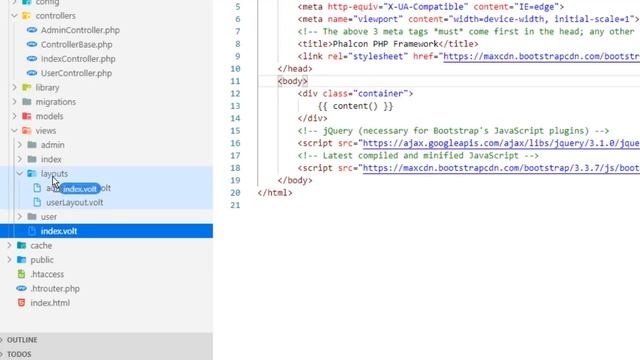Viewport: 640px width, 360px height.
Task: Expand the admin views folder
Action: point(20,145)
